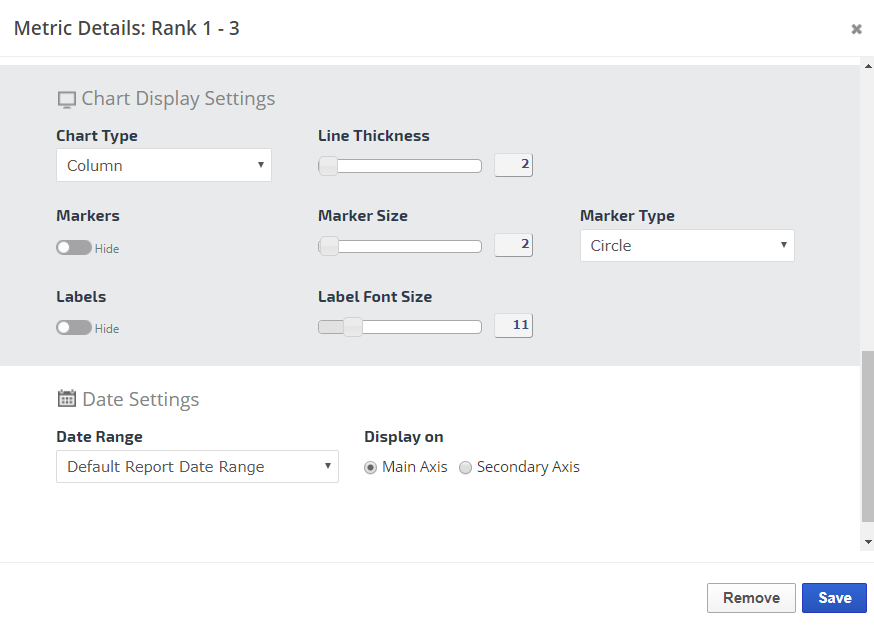This screenshot has height=630, width=874.
Task: Click the Line Thickness slider handle
Action: [328, 166]
